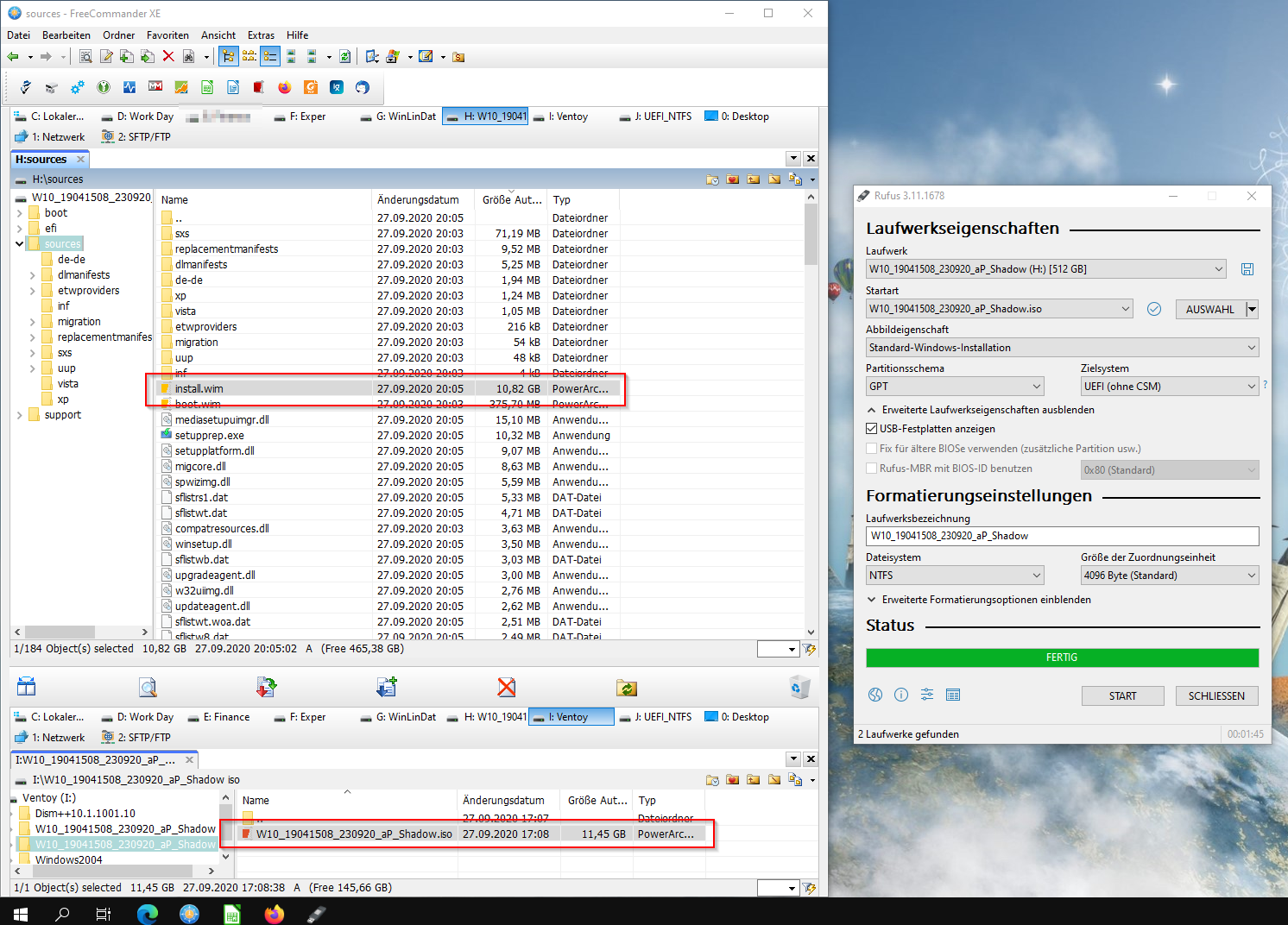The width and height of the screenshot is (1288, 925).
Task: Click Rufus language globe icon
Action: tap(875, 695)
